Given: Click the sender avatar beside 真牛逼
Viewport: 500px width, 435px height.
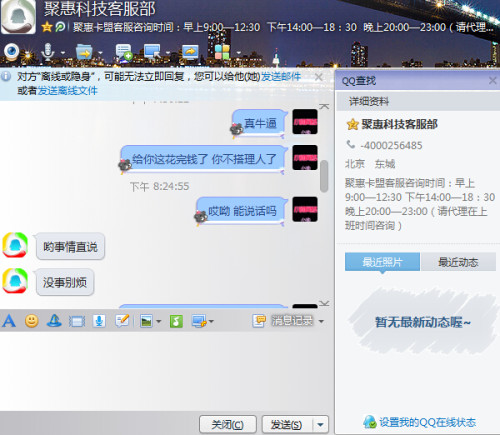Looking at the screenshot, I should [x=305, y=122].
